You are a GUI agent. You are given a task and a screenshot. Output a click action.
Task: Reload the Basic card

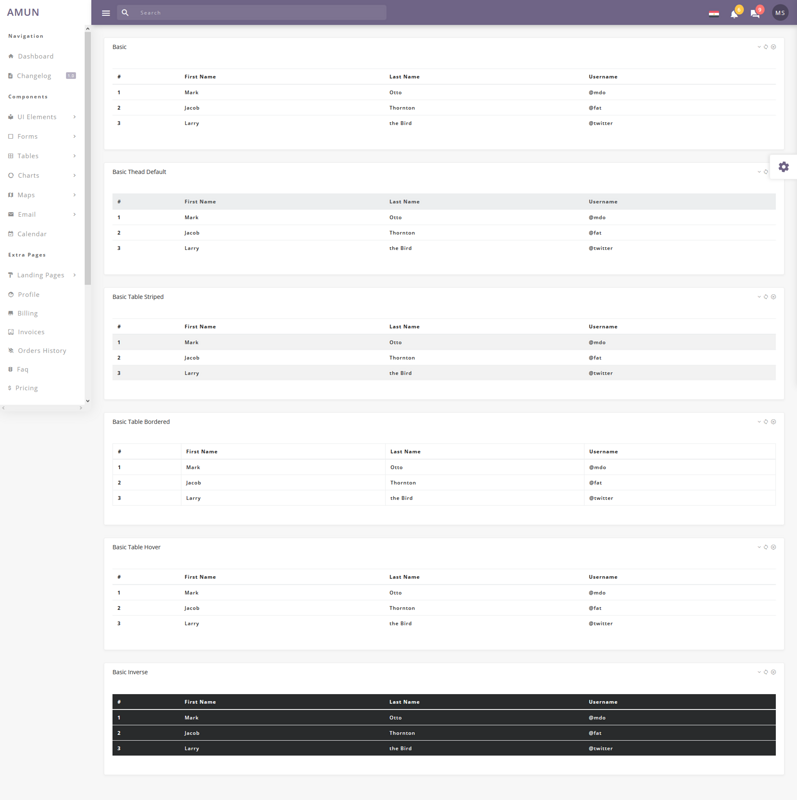766,47
